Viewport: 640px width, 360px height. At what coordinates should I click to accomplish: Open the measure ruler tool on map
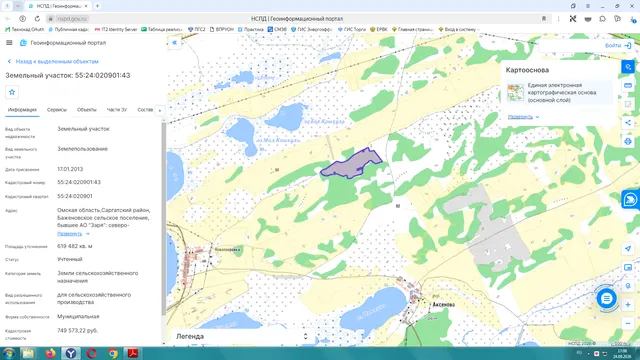(628, 86)
